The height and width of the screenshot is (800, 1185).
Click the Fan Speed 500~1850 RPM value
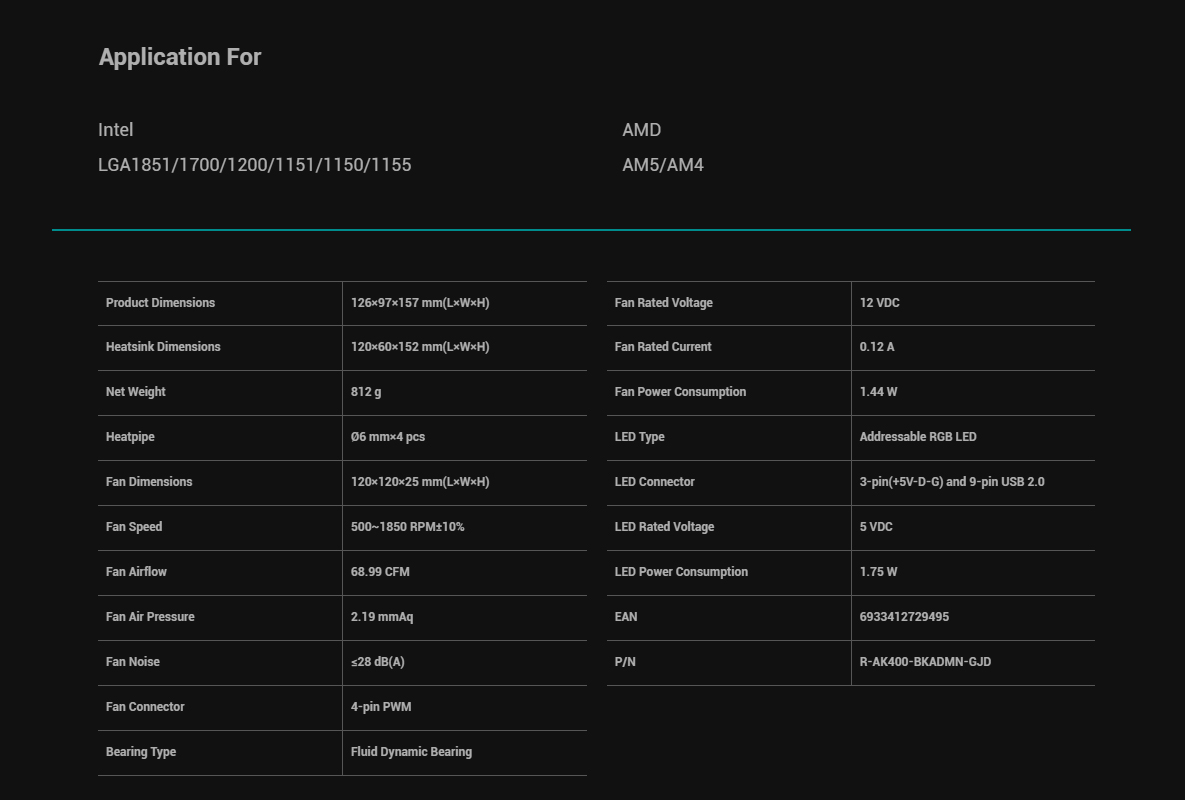coord(407,527)
